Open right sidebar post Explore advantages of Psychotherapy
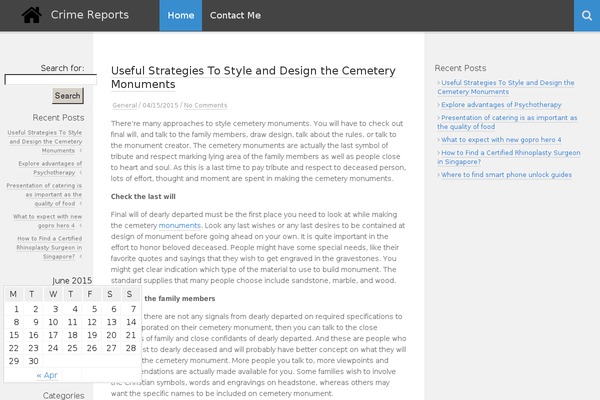Image resolution: width=600 pixels, height=400 pixels. tap(501, 104)
